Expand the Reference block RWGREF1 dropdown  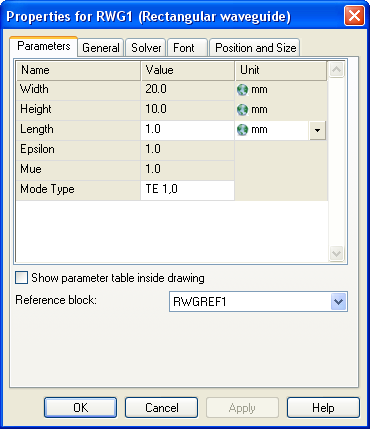[338, 302]
